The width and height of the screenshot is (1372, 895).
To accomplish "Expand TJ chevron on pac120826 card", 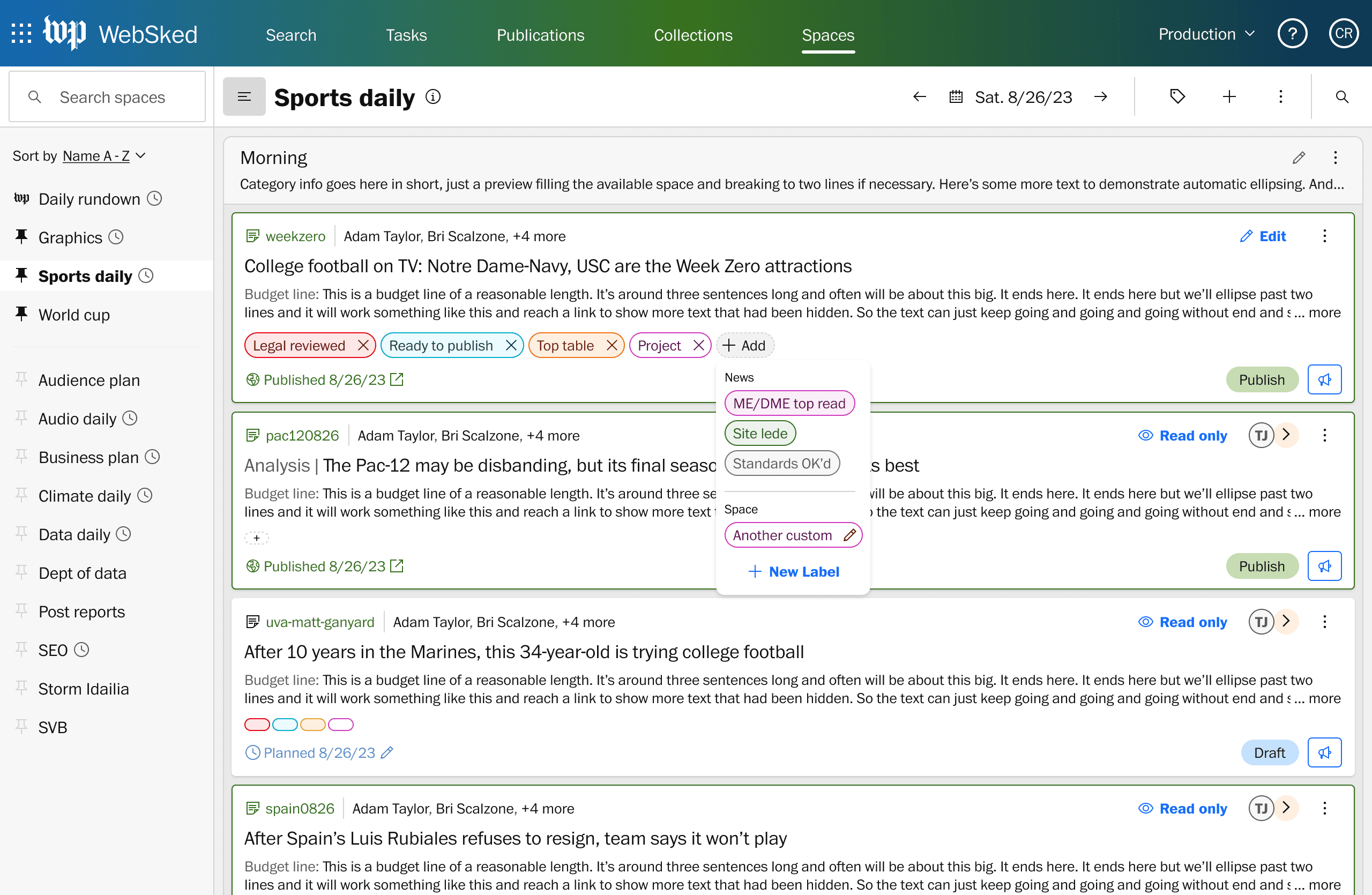I will pos(1286,435).
